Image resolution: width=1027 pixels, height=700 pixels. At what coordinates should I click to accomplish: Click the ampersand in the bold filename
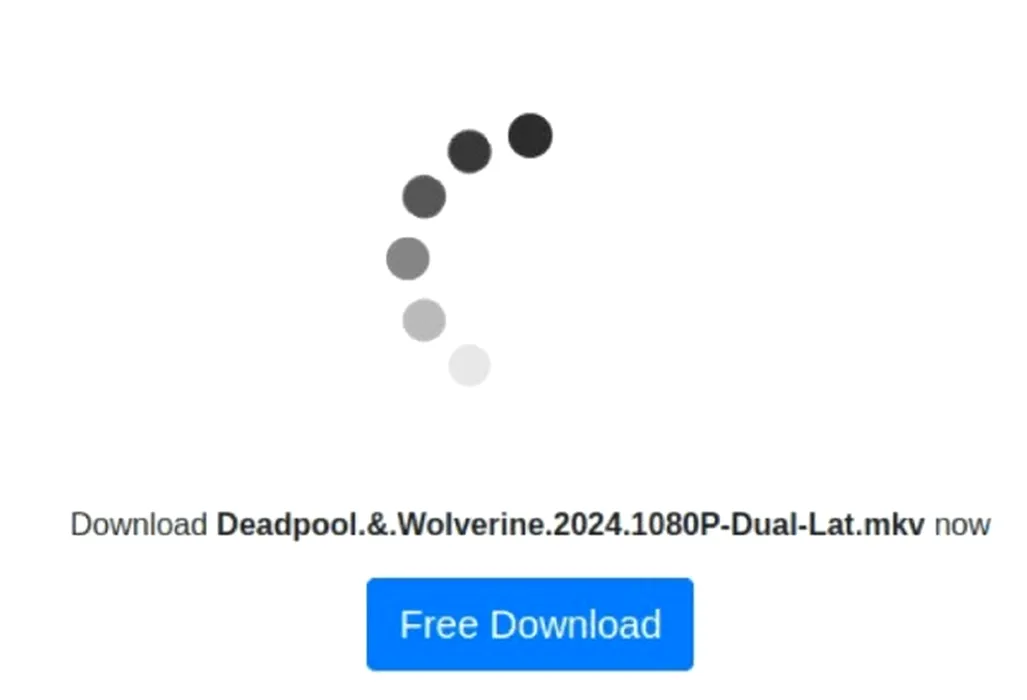pyautogui.click(x=377, y=525)
